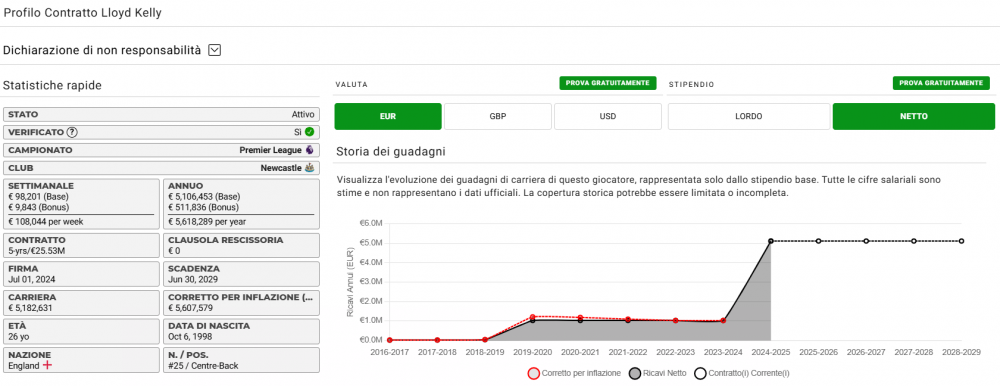Select the LORDO salary tab
1000x386 pixels.
749,117
